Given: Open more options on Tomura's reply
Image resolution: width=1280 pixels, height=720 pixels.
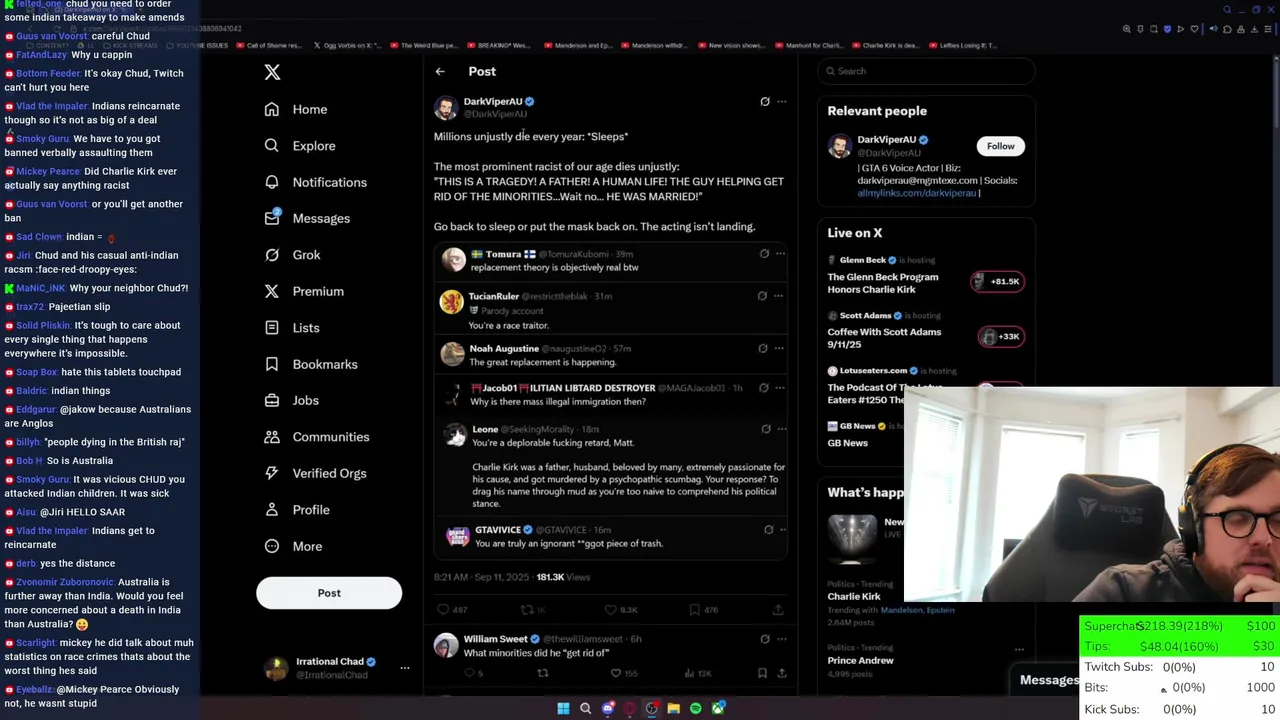Looking at the screenshot, I should click(781, 254).
